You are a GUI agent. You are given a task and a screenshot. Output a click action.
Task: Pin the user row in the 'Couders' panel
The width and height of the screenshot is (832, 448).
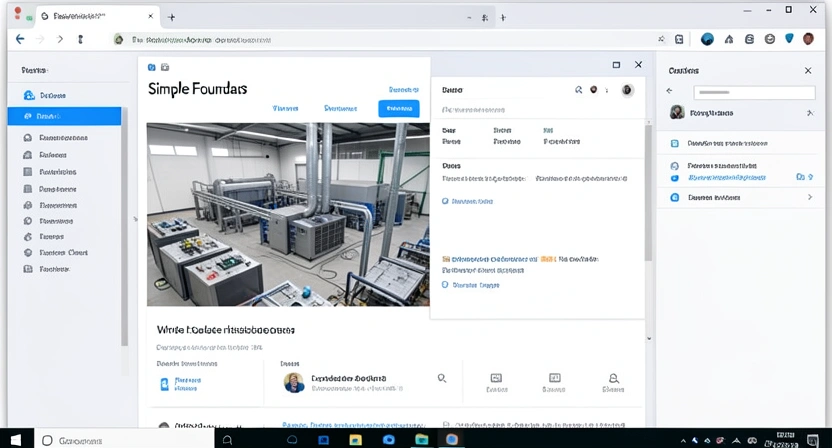click(810, 113)
